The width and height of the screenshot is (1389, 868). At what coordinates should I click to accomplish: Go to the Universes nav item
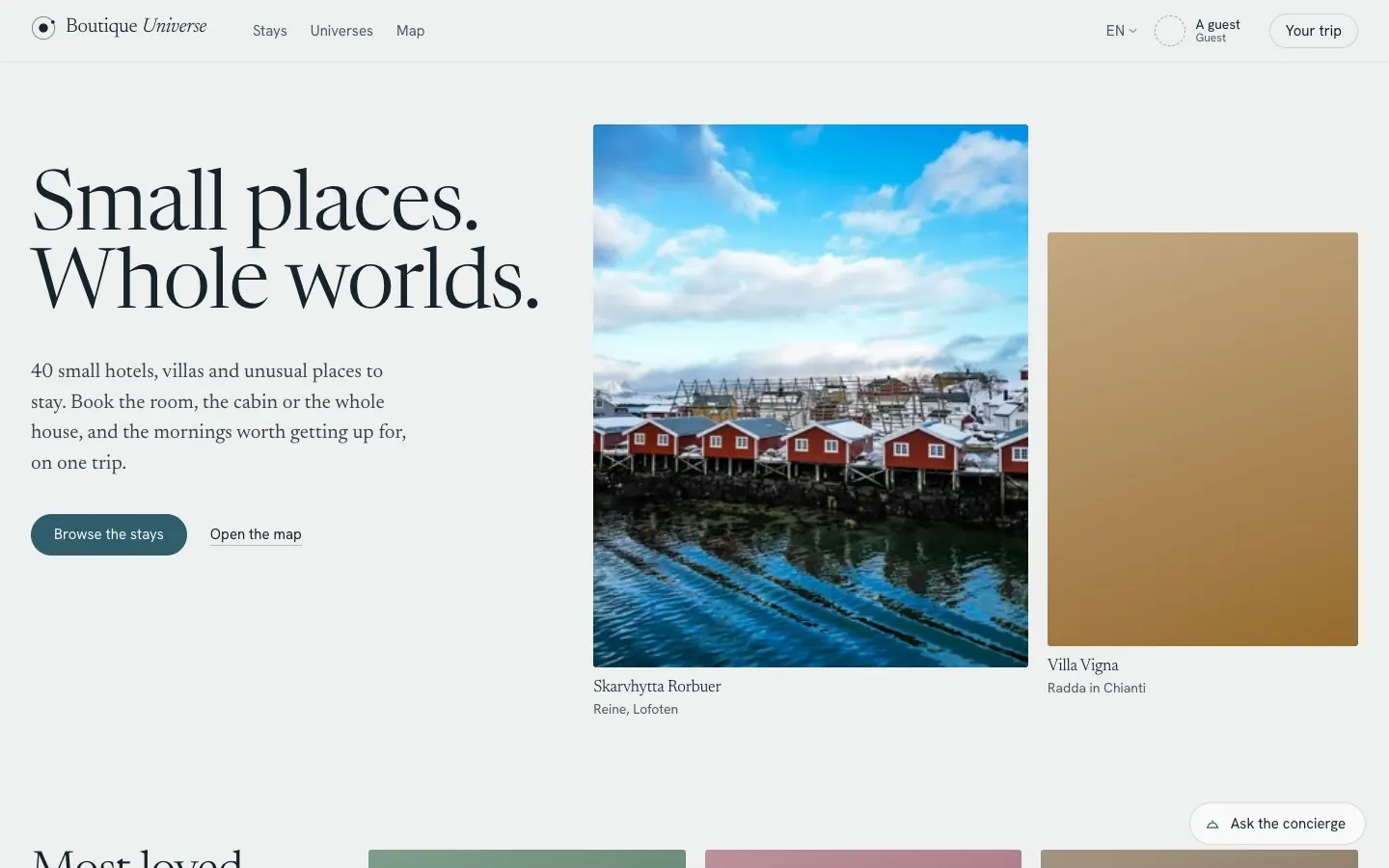(341, 31)
